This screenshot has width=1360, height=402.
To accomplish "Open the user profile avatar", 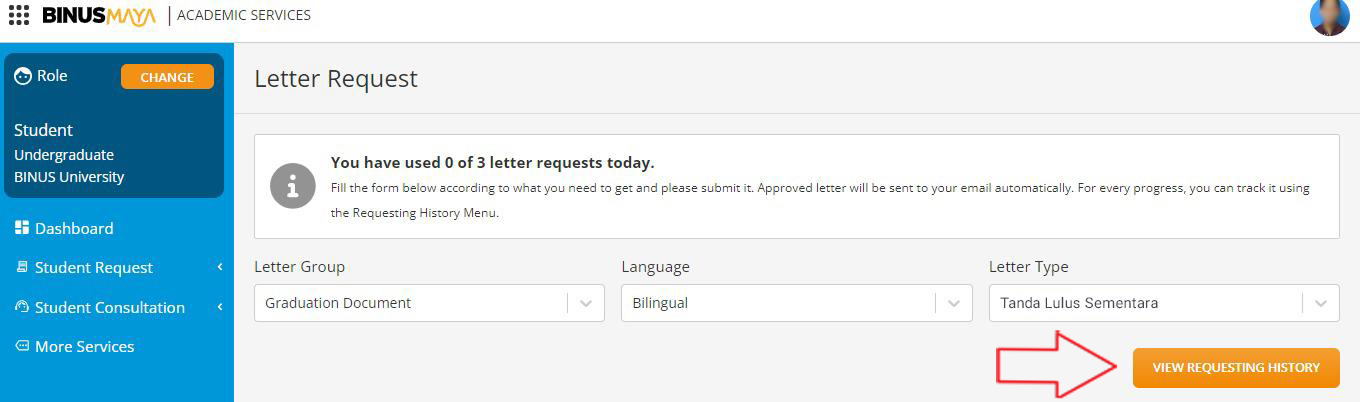I will (1329, 17).
